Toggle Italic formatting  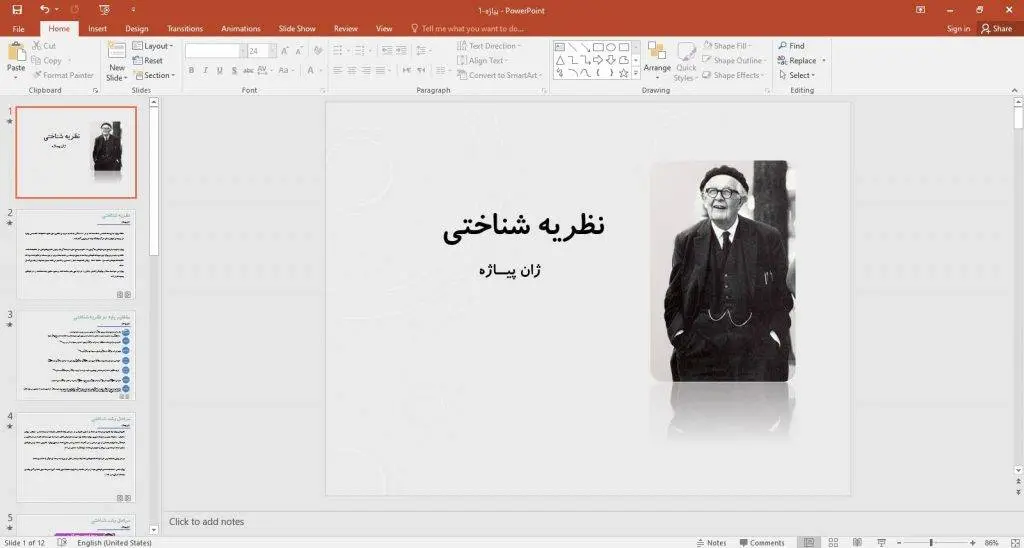205,71
